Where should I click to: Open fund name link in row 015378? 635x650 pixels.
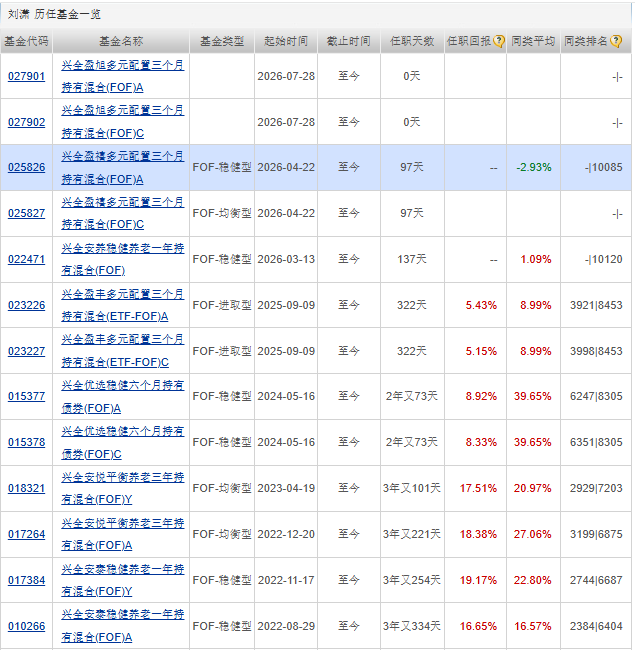click(x=123, y=443)
